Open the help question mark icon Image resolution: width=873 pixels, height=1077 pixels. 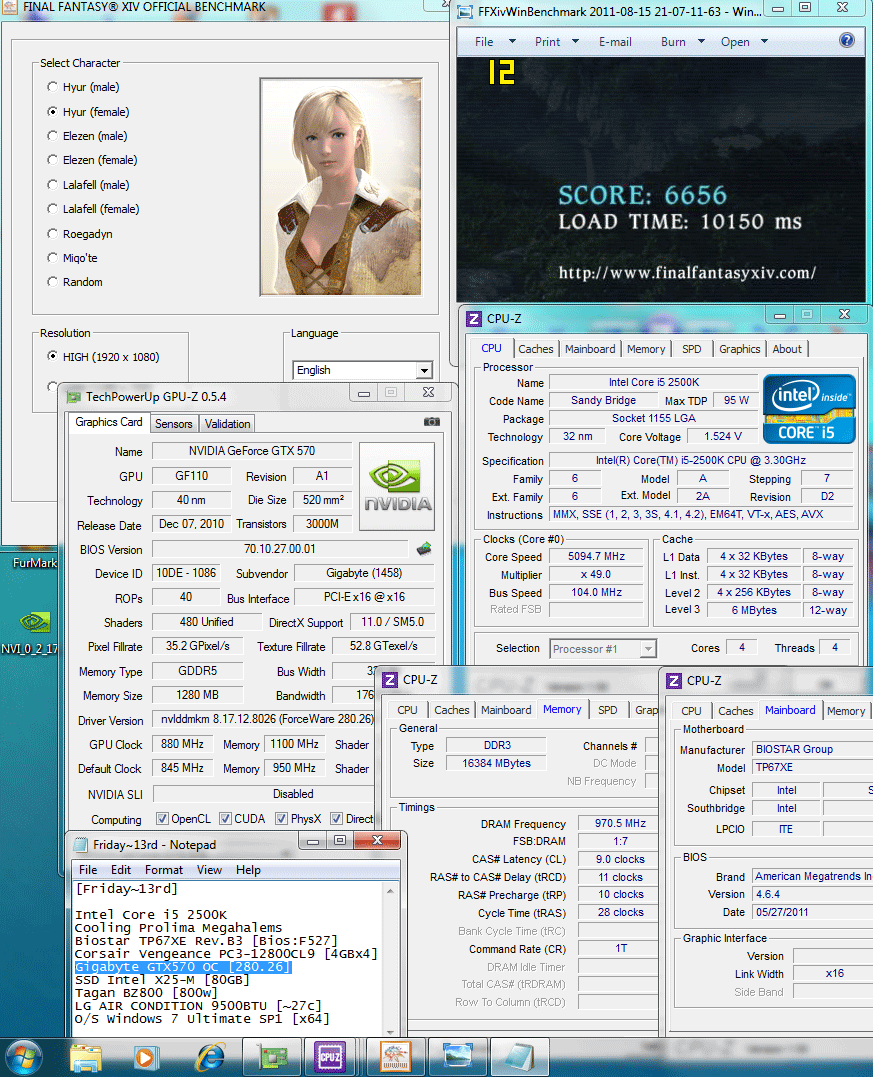[847, 41]
